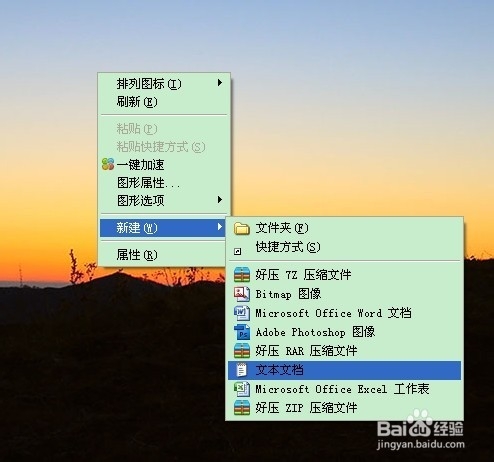The height and width of the screenshot is (462, 494).
Task: Create an Adobe Photoshop 图像
Action: [344, 332]
